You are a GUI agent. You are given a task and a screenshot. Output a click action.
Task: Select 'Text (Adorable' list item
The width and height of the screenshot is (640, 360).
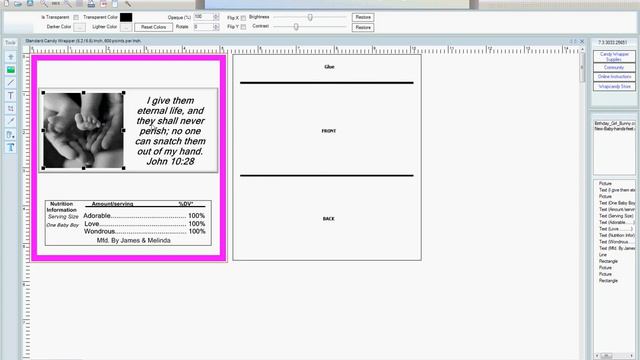click(x=617, y=222)
